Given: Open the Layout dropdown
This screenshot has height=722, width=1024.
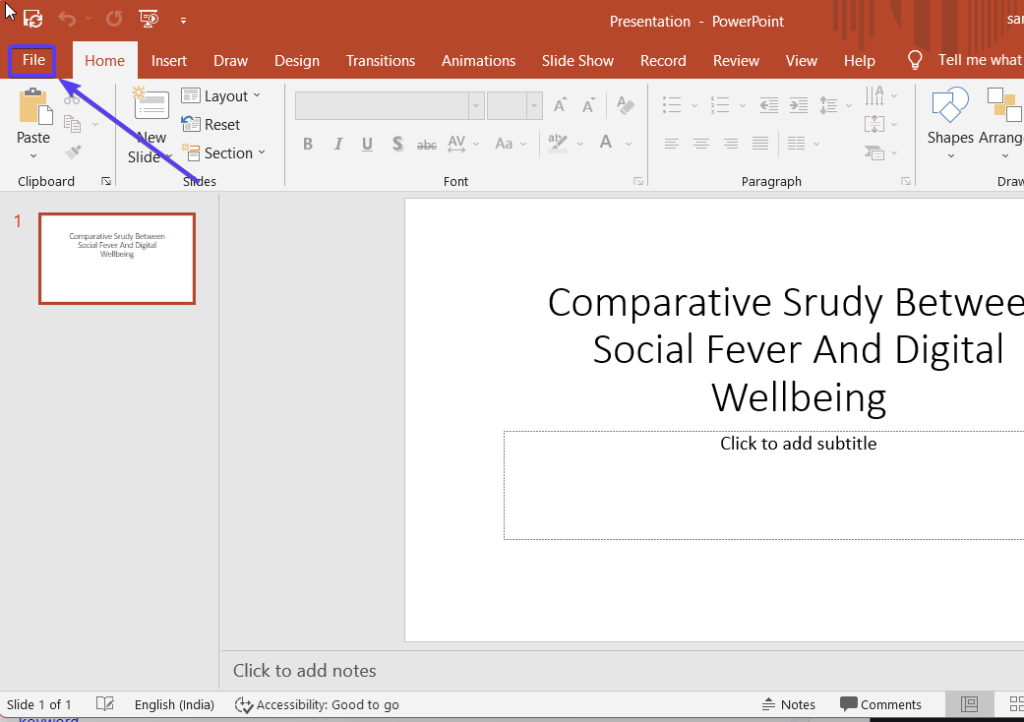Looking at the screenshot, I should tap(221, 96).
